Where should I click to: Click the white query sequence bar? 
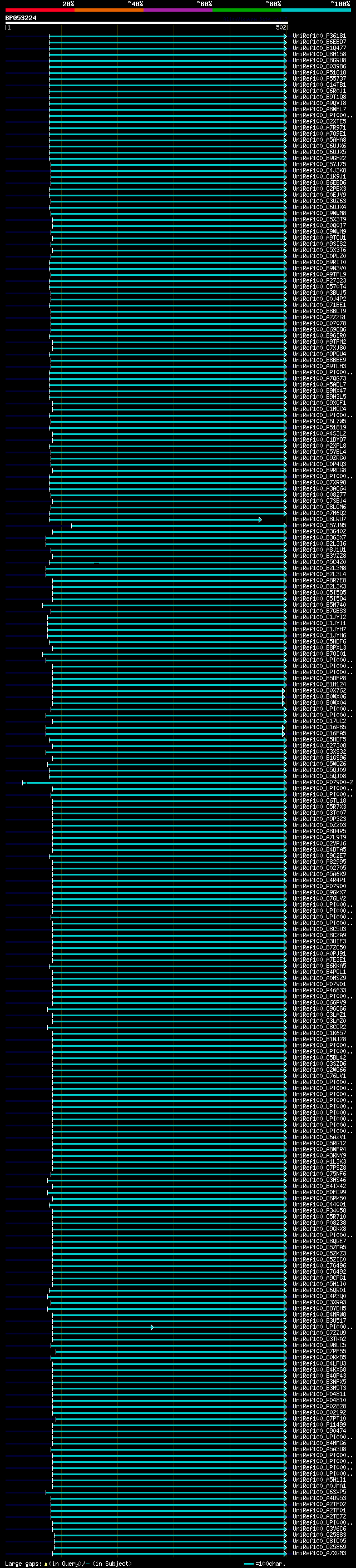point(146,22)
